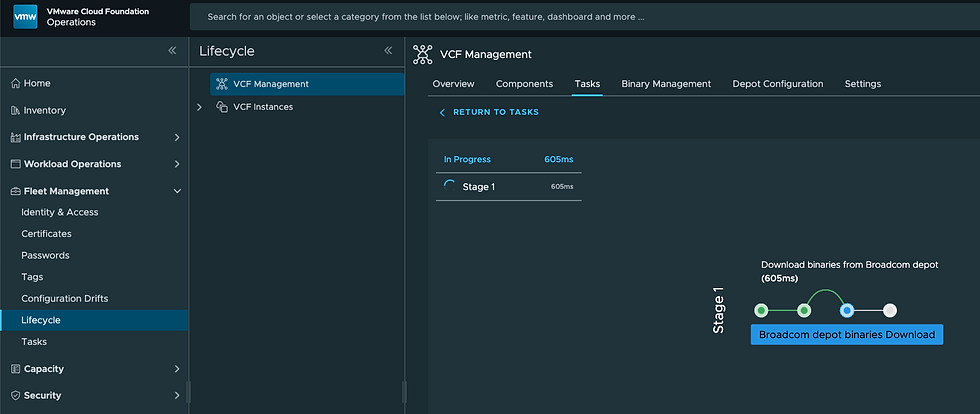Click the Inventory icon in sidebar

click(15, 111)
